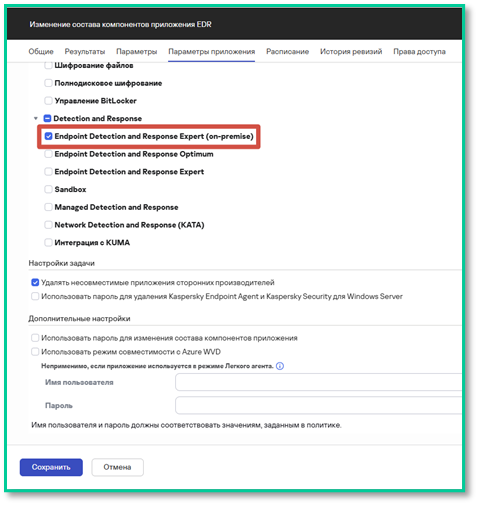Check Endpoint Detection and Response Optimum
Screen dimensions: 478x505
[x=48, y=154]
